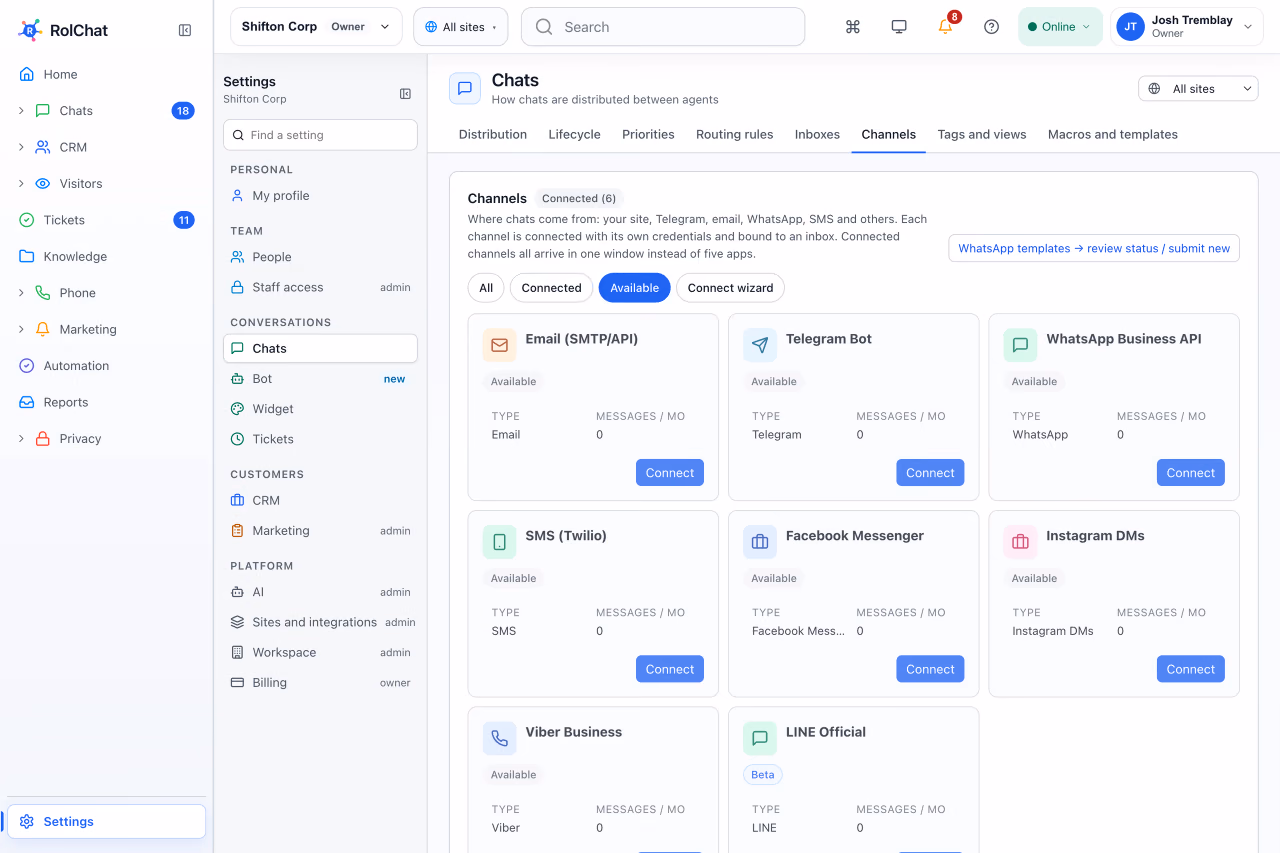Viewport: 1280px width, 853px height.
Task: Switch to the Routing rules tab
Action: (735, 134)
